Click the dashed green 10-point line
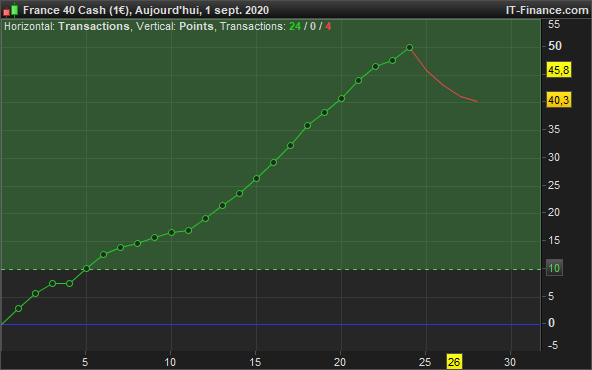The image size is (592, 370). [270, 270]
